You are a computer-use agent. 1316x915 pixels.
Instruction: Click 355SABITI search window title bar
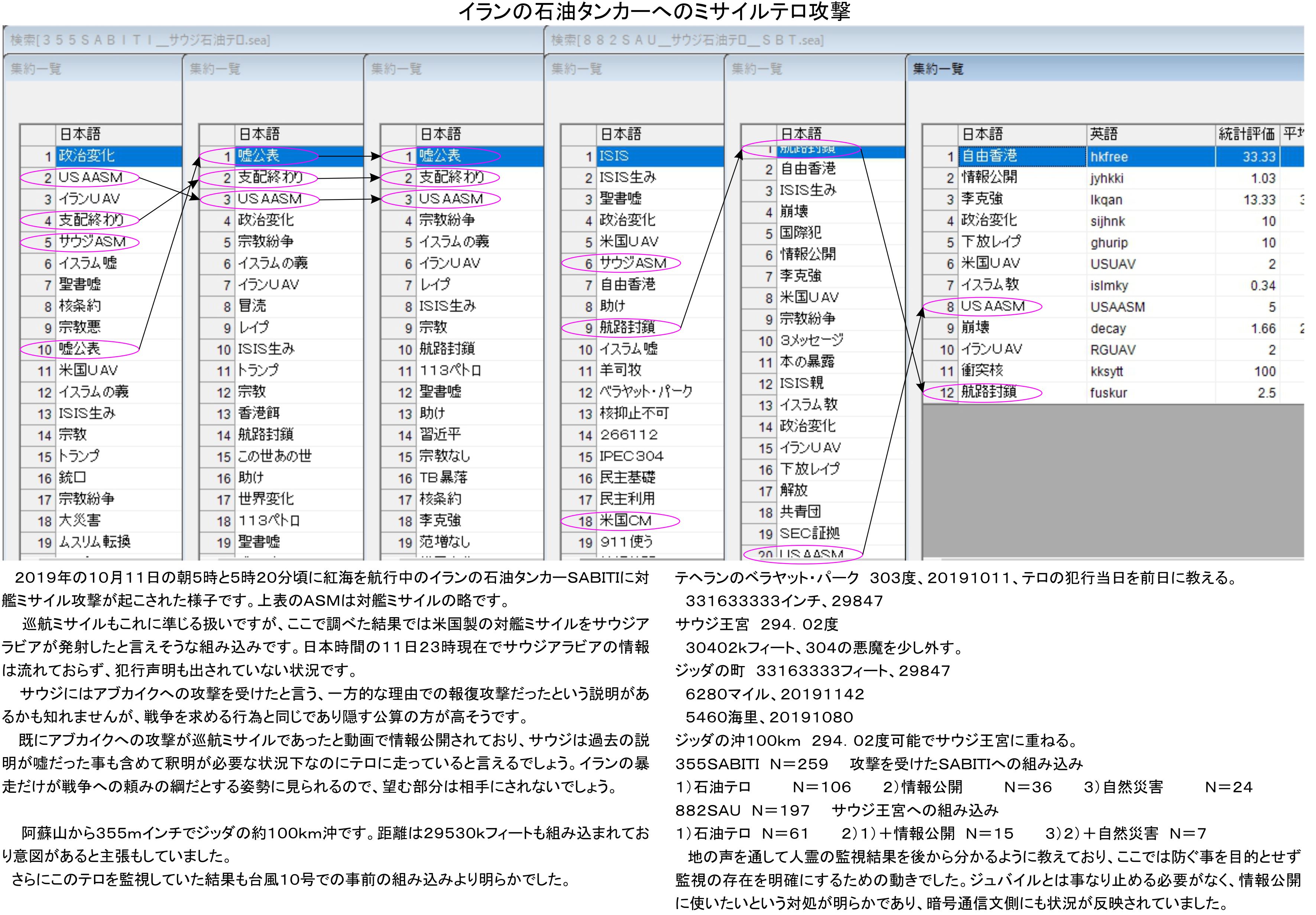[140, 40]
